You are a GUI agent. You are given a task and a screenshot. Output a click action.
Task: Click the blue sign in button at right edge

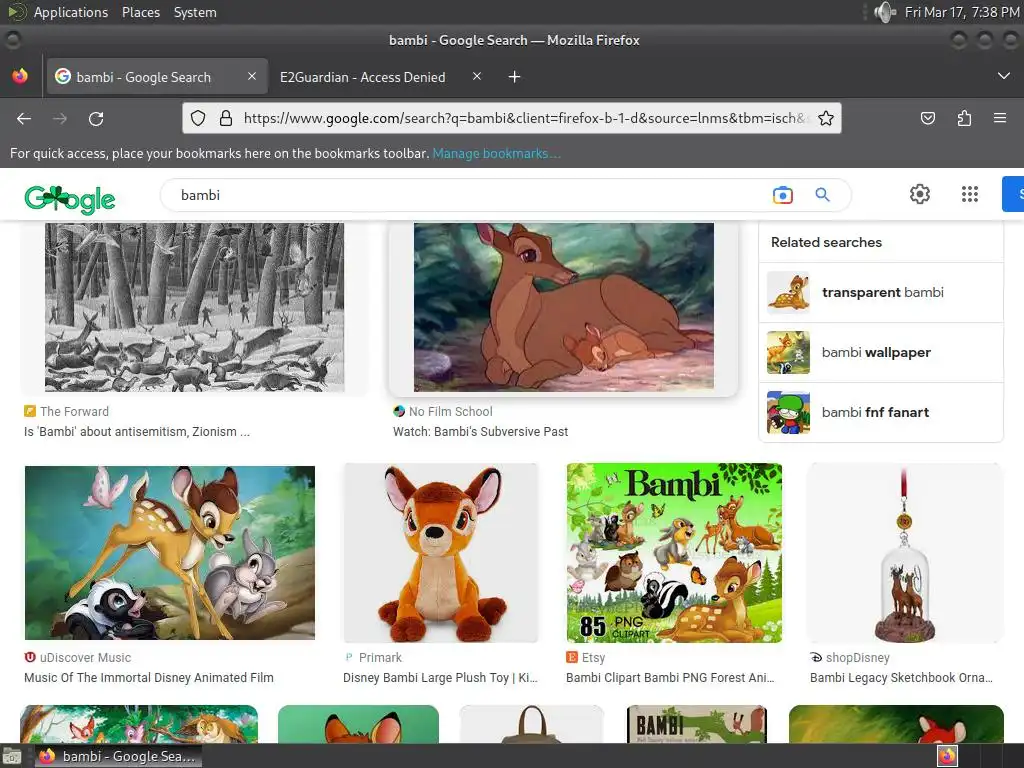(1013, 194)
